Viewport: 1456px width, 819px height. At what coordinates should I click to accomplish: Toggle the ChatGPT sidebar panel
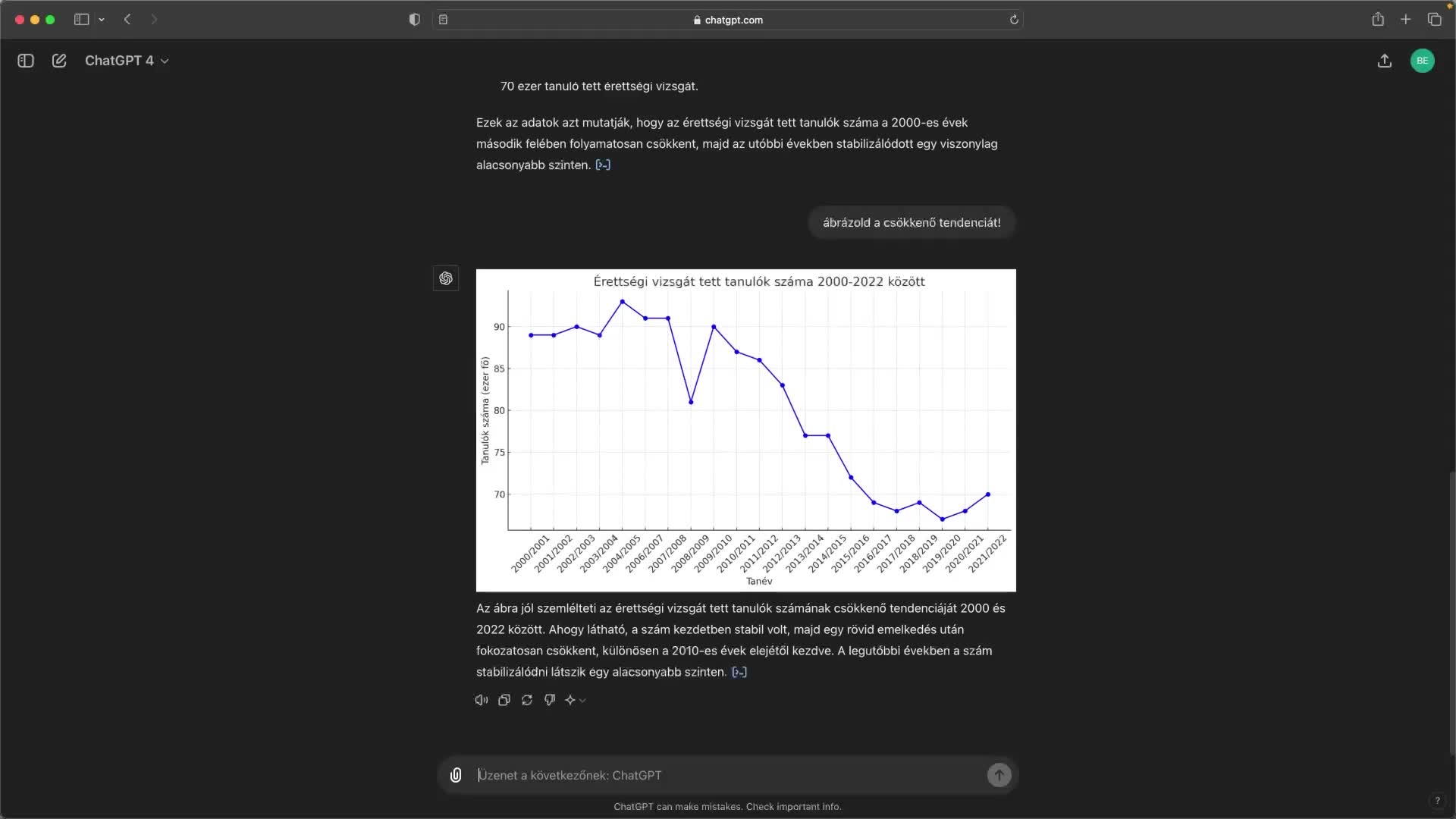26,61
